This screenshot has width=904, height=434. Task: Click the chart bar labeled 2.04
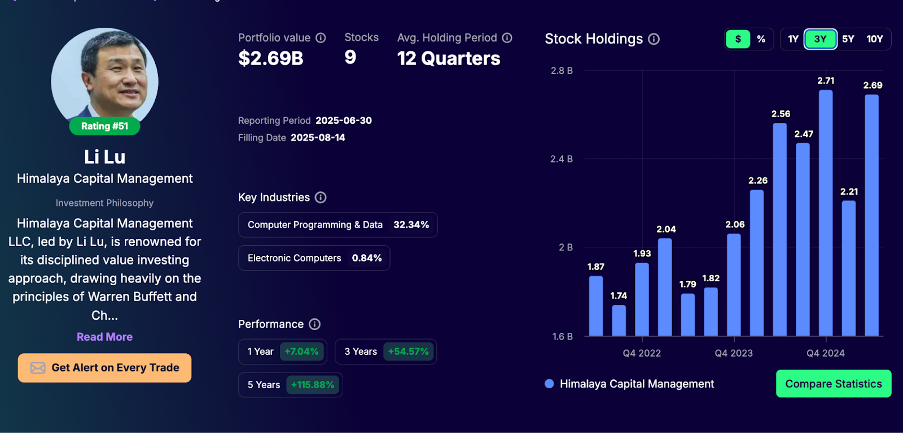tap(665, 288)
